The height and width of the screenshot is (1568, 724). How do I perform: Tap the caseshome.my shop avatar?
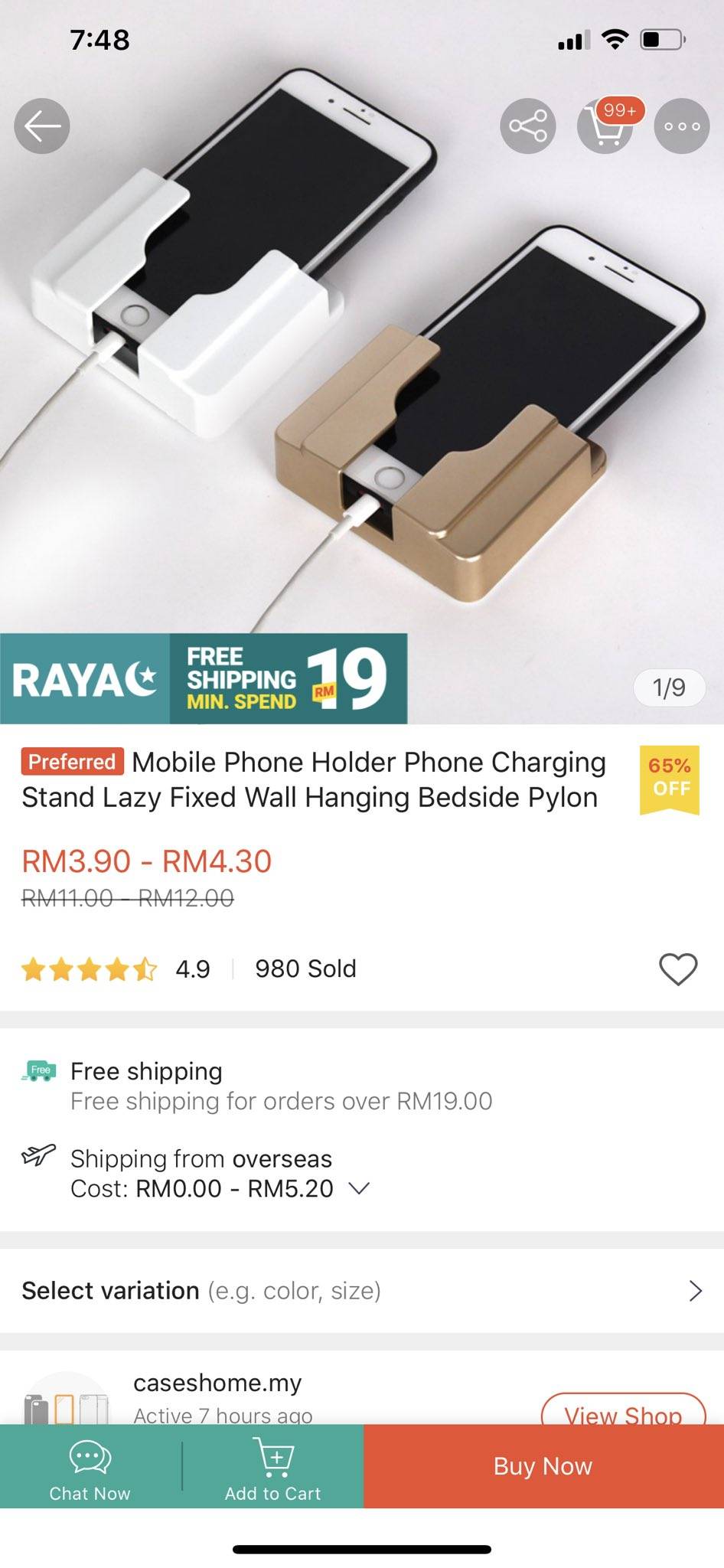[x=67, y=1400]
